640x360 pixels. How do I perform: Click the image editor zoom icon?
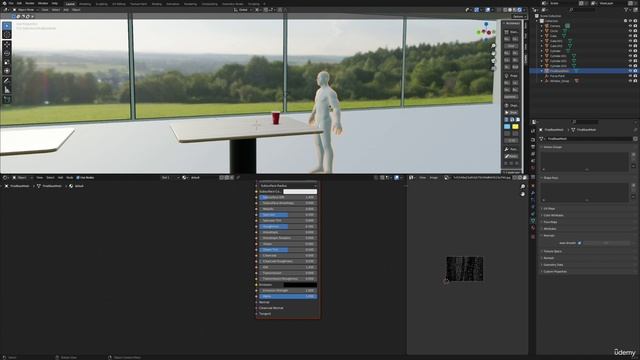pyautogui.click(x=523, y=187)
